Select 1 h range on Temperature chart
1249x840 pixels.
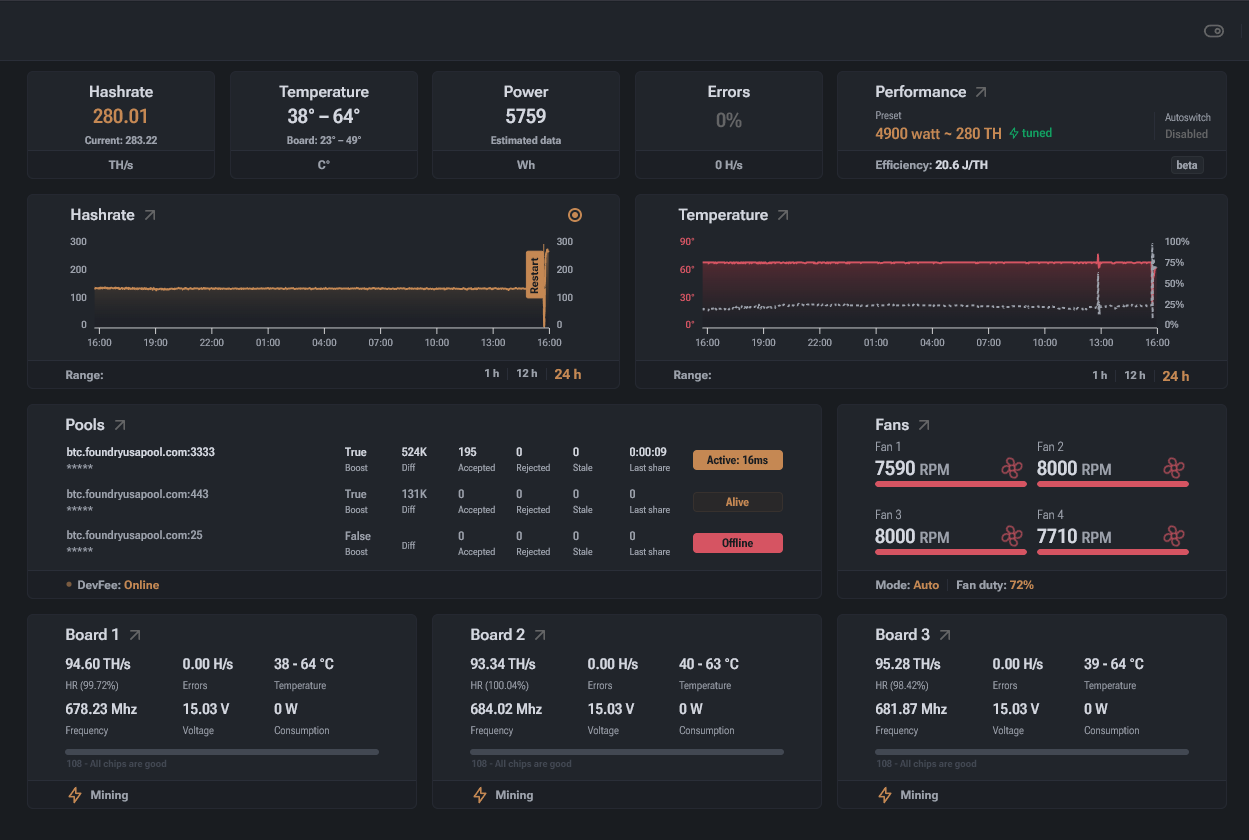tap(1100, 375)
